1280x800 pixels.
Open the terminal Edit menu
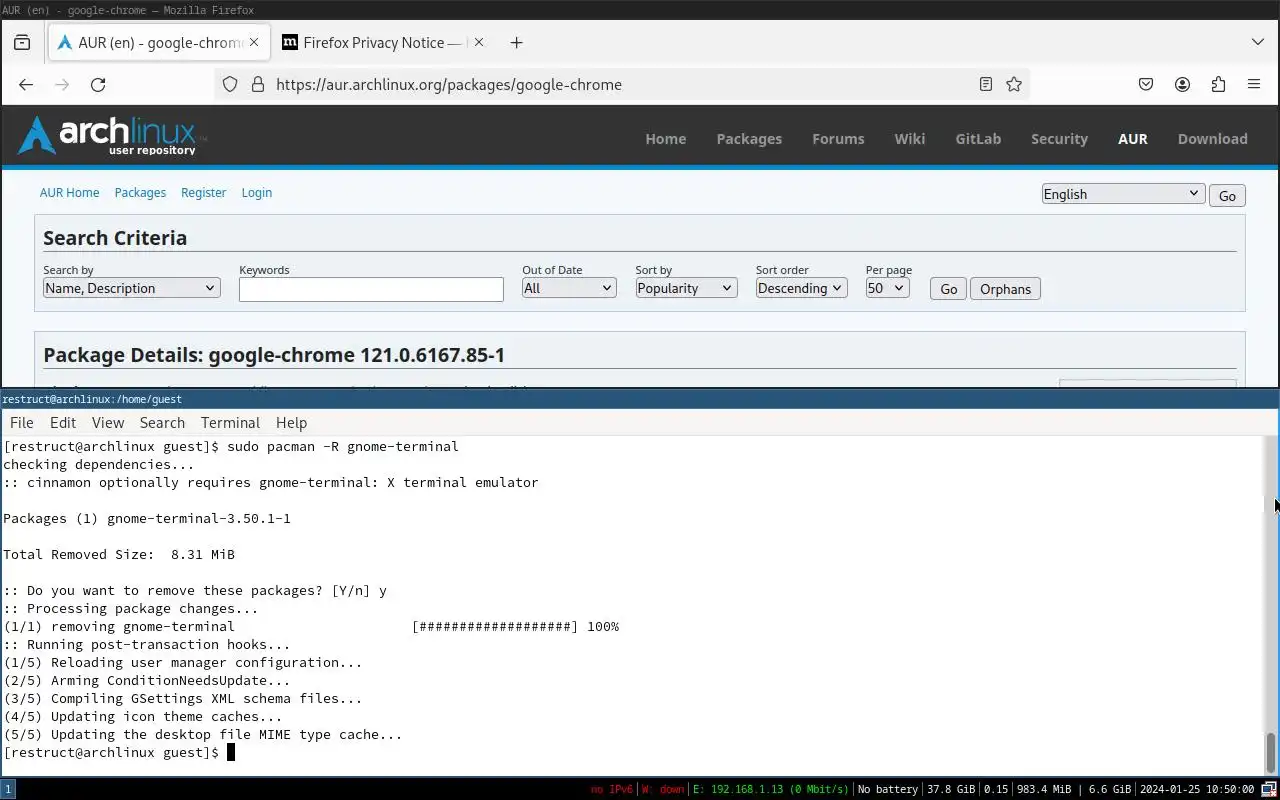[x=63, y=422]
